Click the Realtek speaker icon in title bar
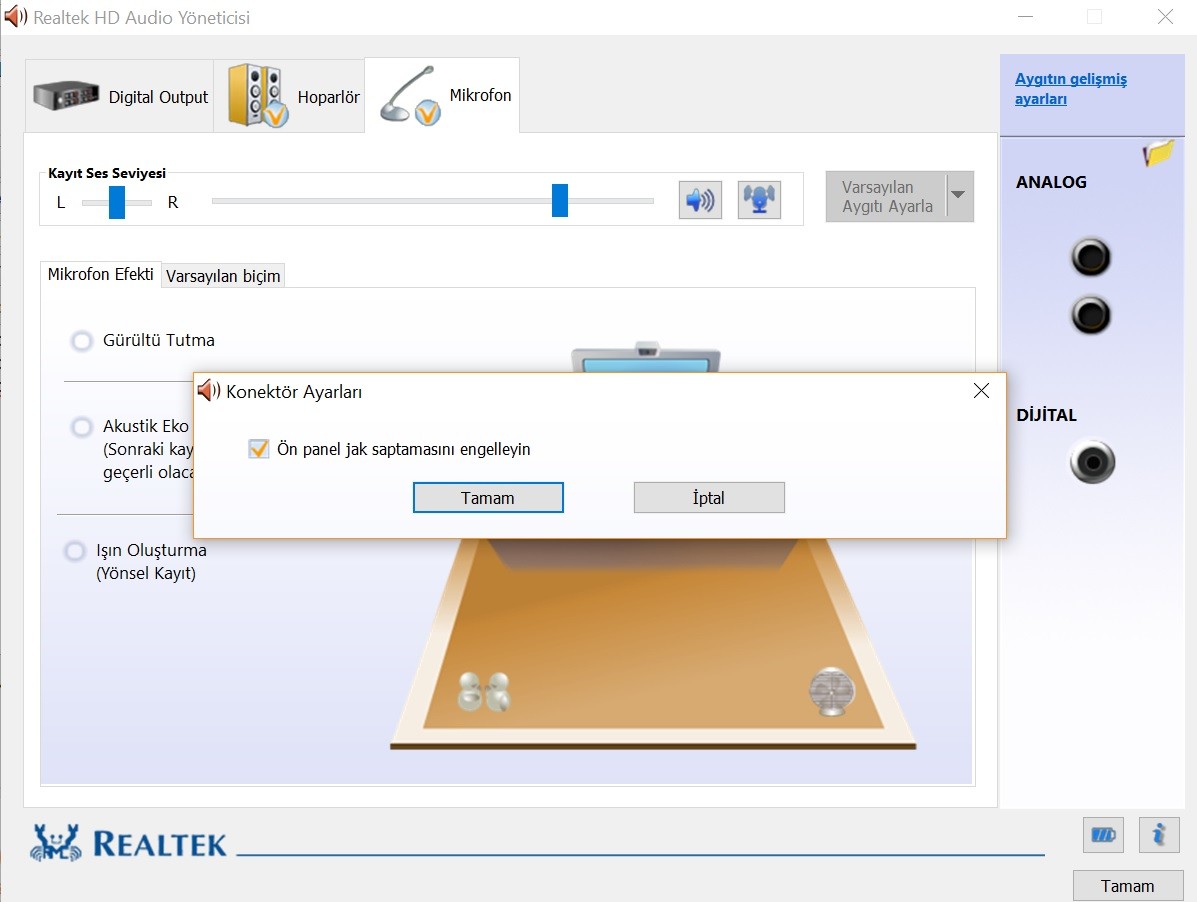The width and height of the screenshot is (1197, 902). point(15,16)
